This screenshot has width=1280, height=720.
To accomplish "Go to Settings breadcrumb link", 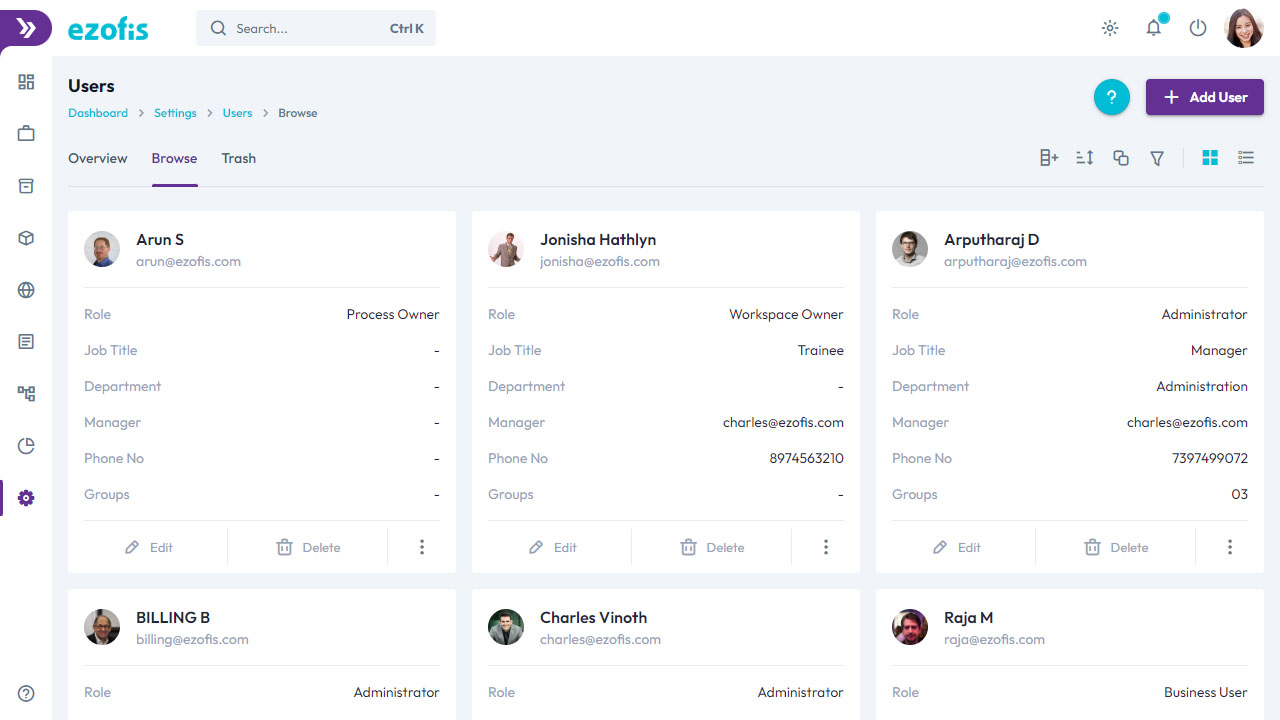I will click(175, 113).
